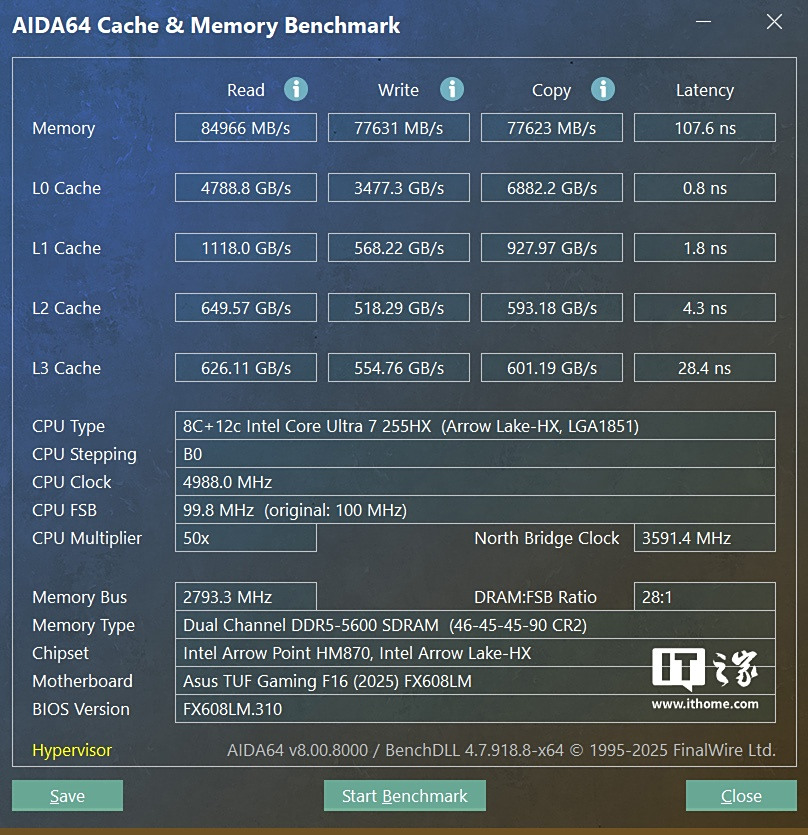This screenshot has width=808, height=835.
Task: Select the Memory Copy value 77623 MB/s
Action: (552, 128)
